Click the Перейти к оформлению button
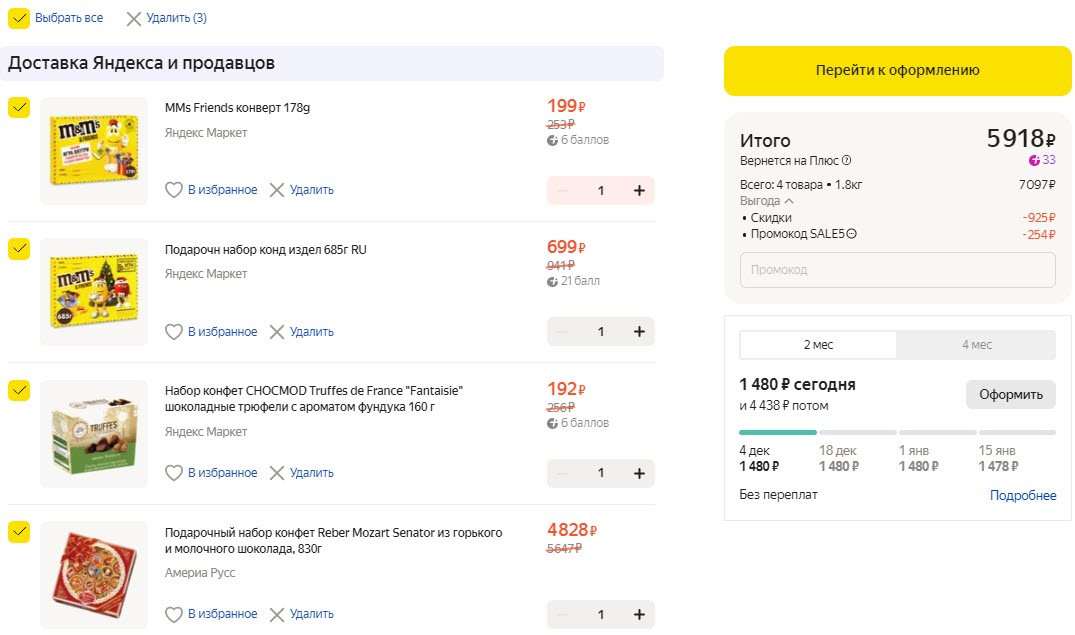This screenshot has height=635, width=1075. tap(897, 71)
